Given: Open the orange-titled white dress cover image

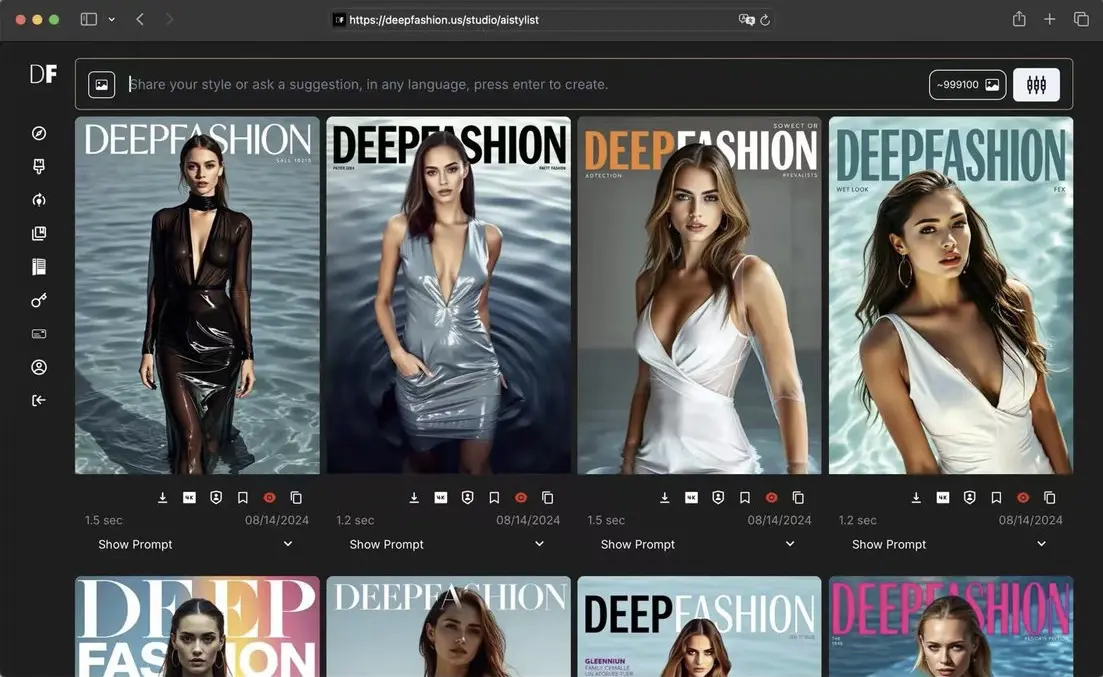Looking at the screenshot, I should click(699, 296).
